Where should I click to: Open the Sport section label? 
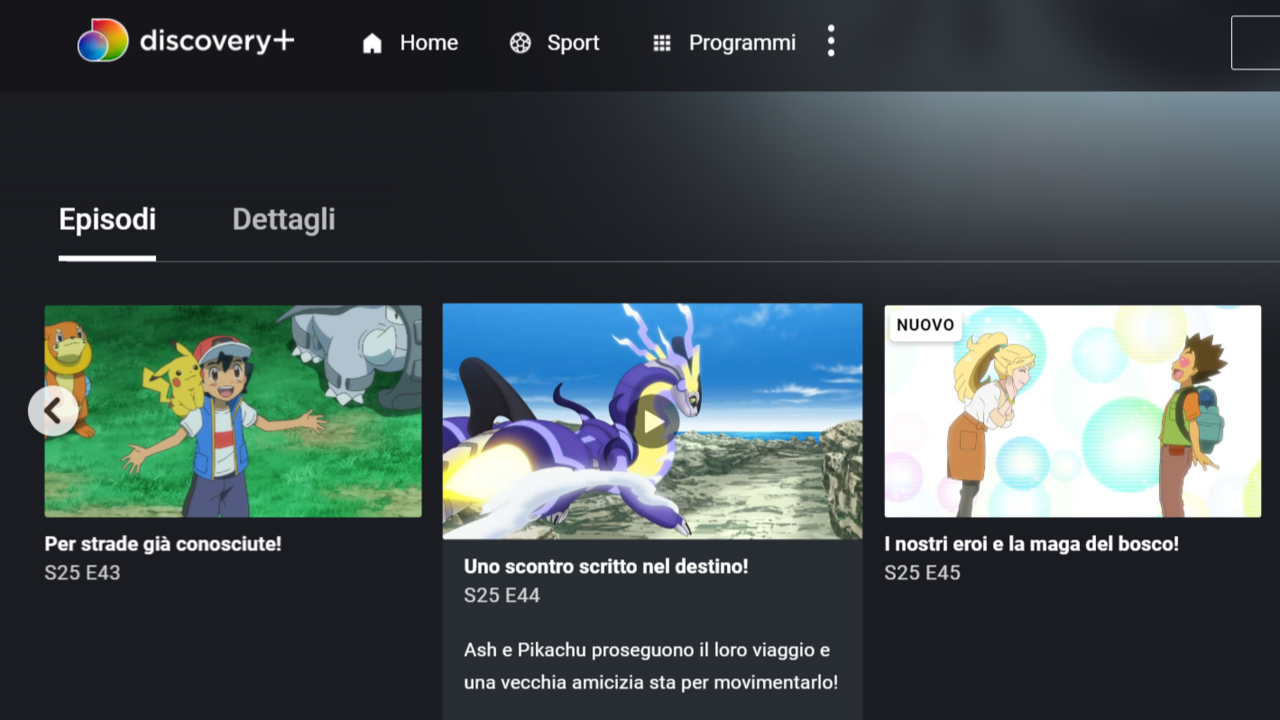click(573, 43)
